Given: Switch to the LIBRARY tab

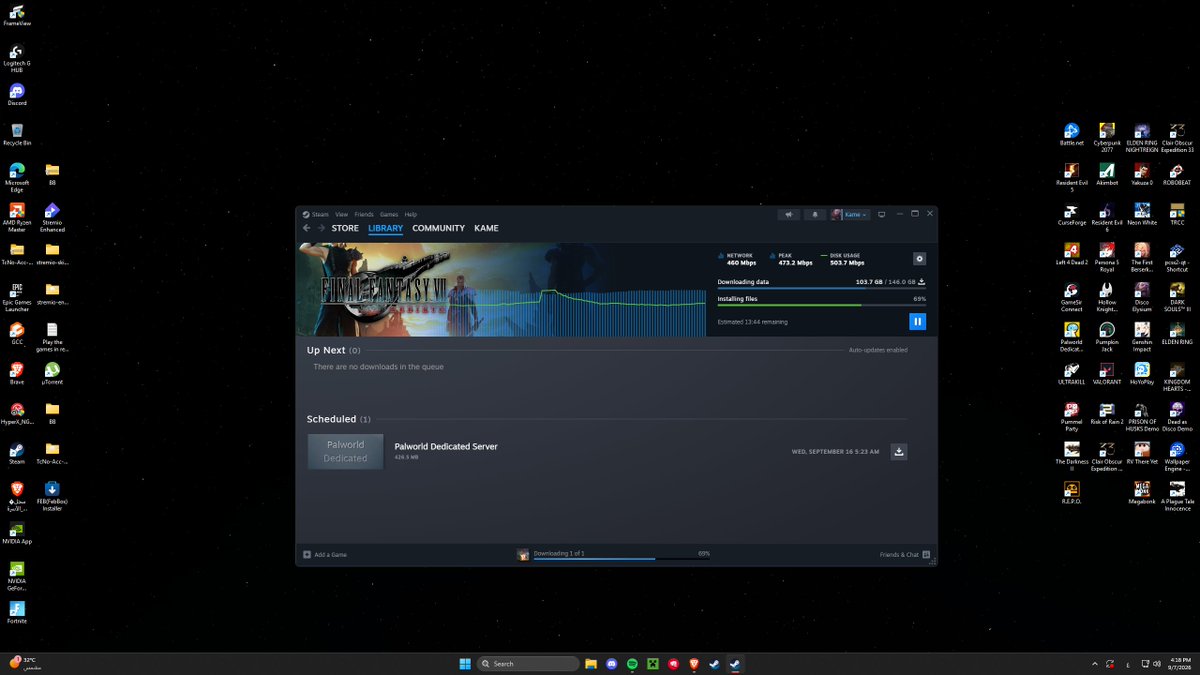Looking at the screenshot, I should coord(385,228).
